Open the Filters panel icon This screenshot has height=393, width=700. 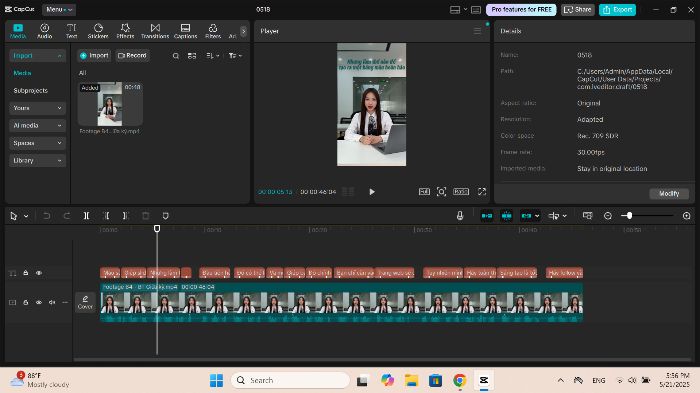(213, 31)
